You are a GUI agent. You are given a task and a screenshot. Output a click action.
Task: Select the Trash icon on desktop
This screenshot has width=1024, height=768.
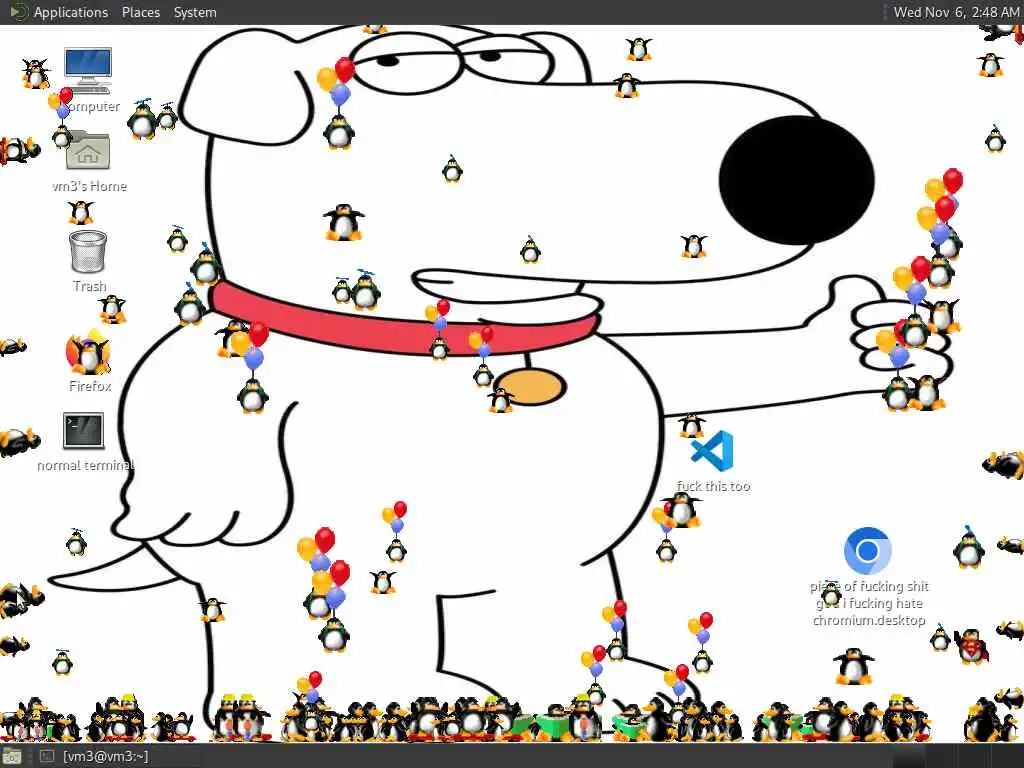[x=88, y=251]
